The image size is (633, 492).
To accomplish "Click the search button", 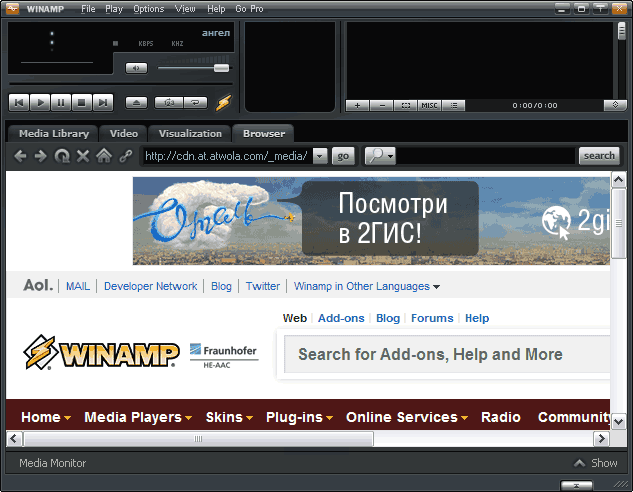I will point(599,156).
